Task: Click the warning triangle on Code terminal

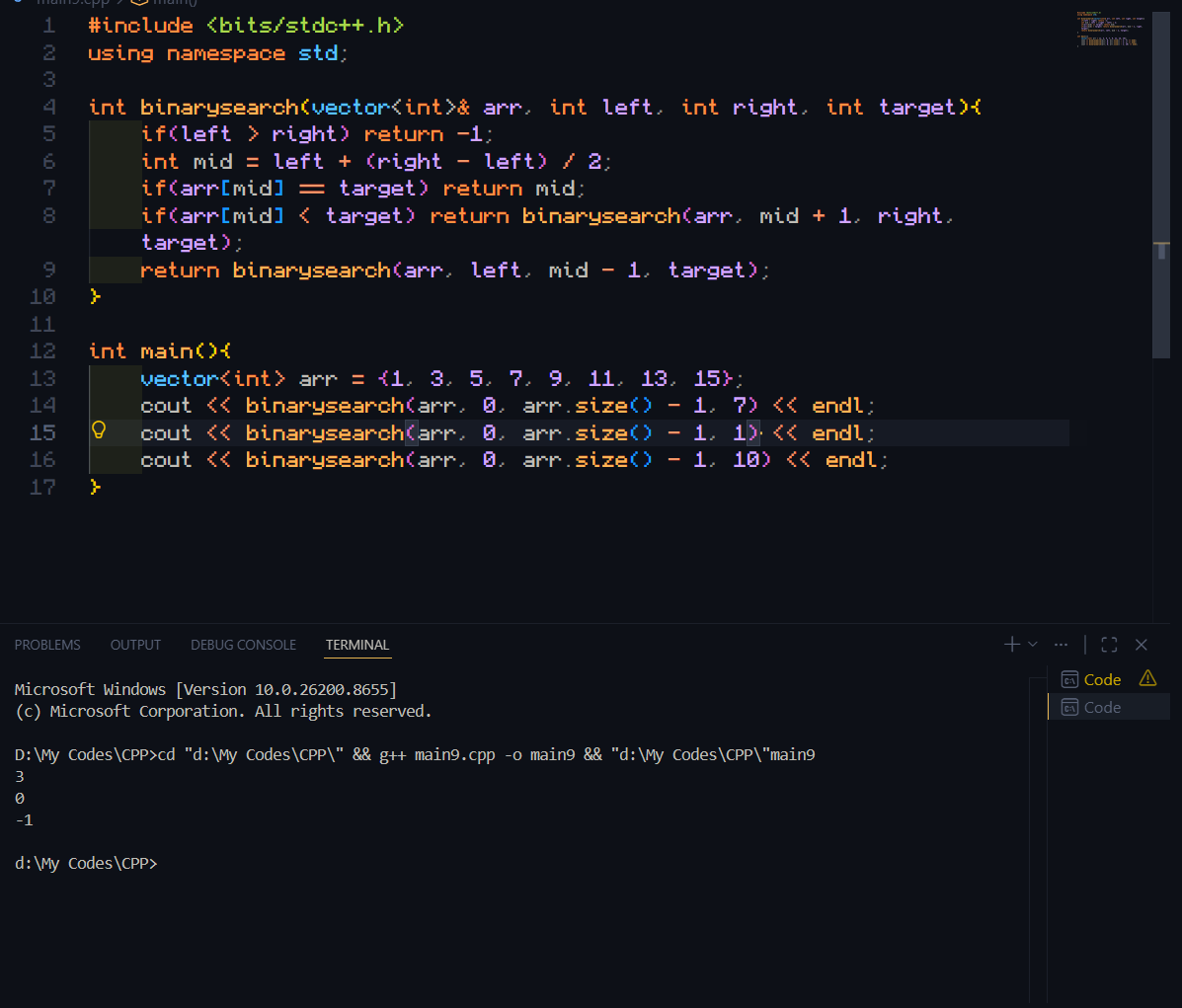Action: (1147, 678)
